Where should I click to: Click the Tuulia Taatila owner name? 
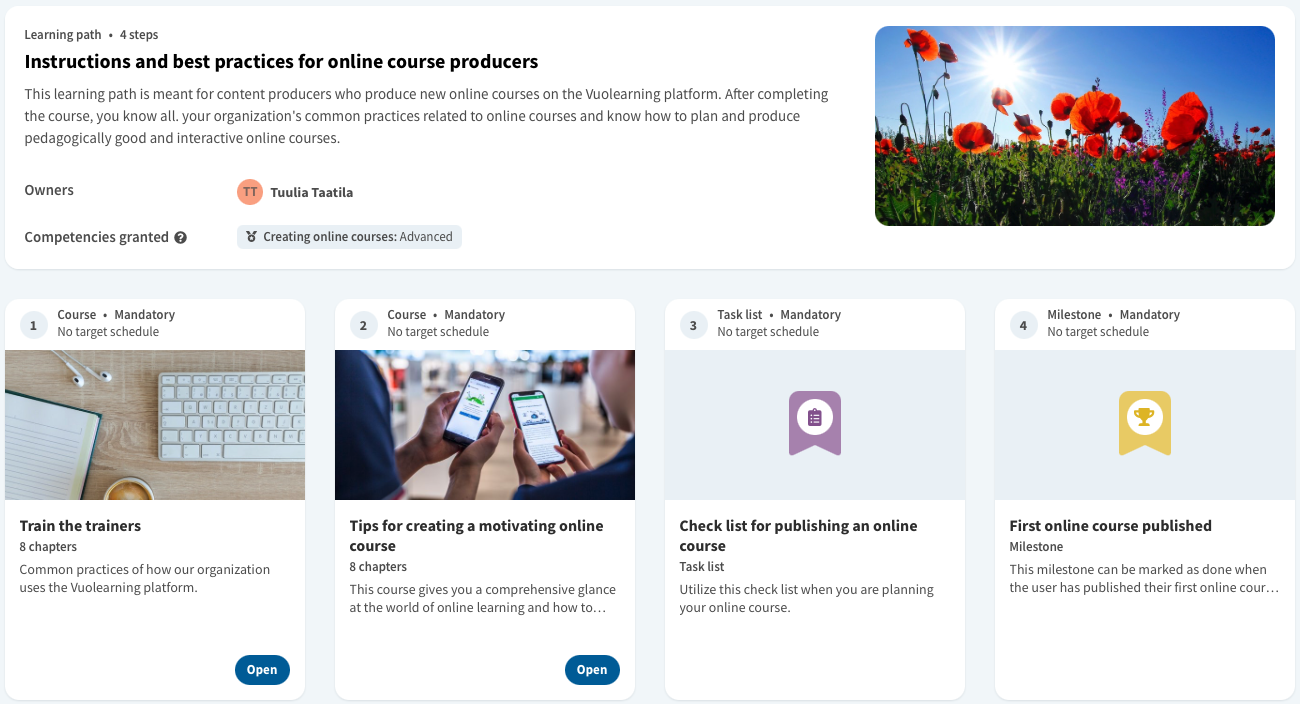click(x=311, y=192)
